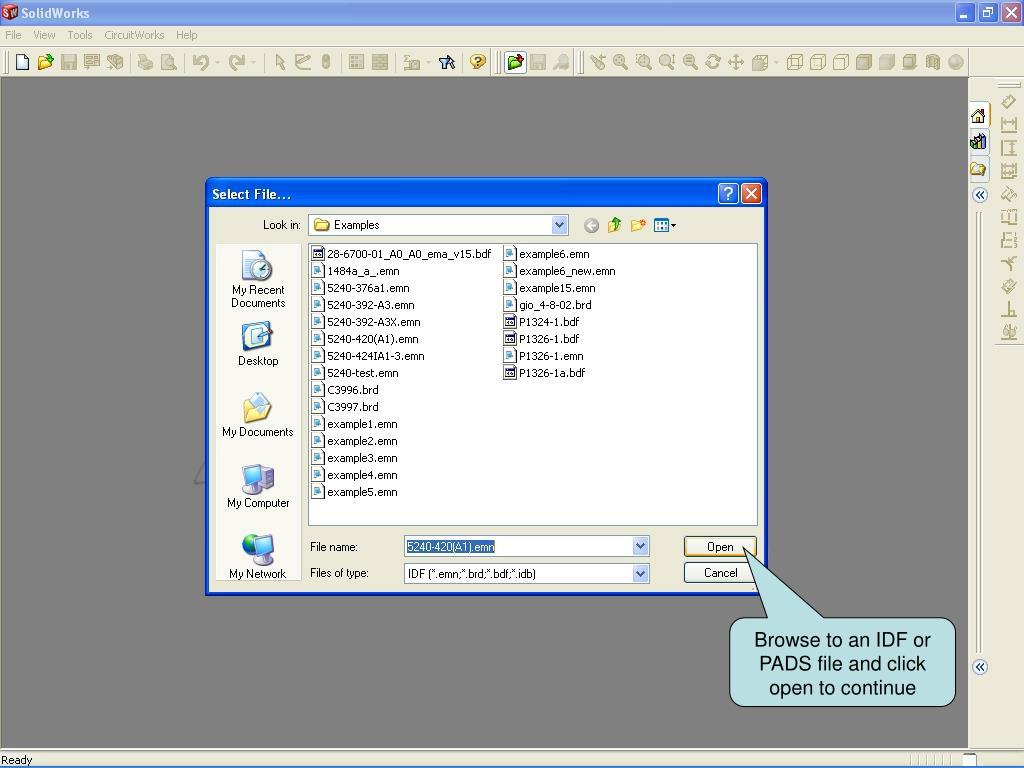This screenshot has width=1024, height=768.
Task: Open Help via yellow question icon
Action: pos(478,62)
